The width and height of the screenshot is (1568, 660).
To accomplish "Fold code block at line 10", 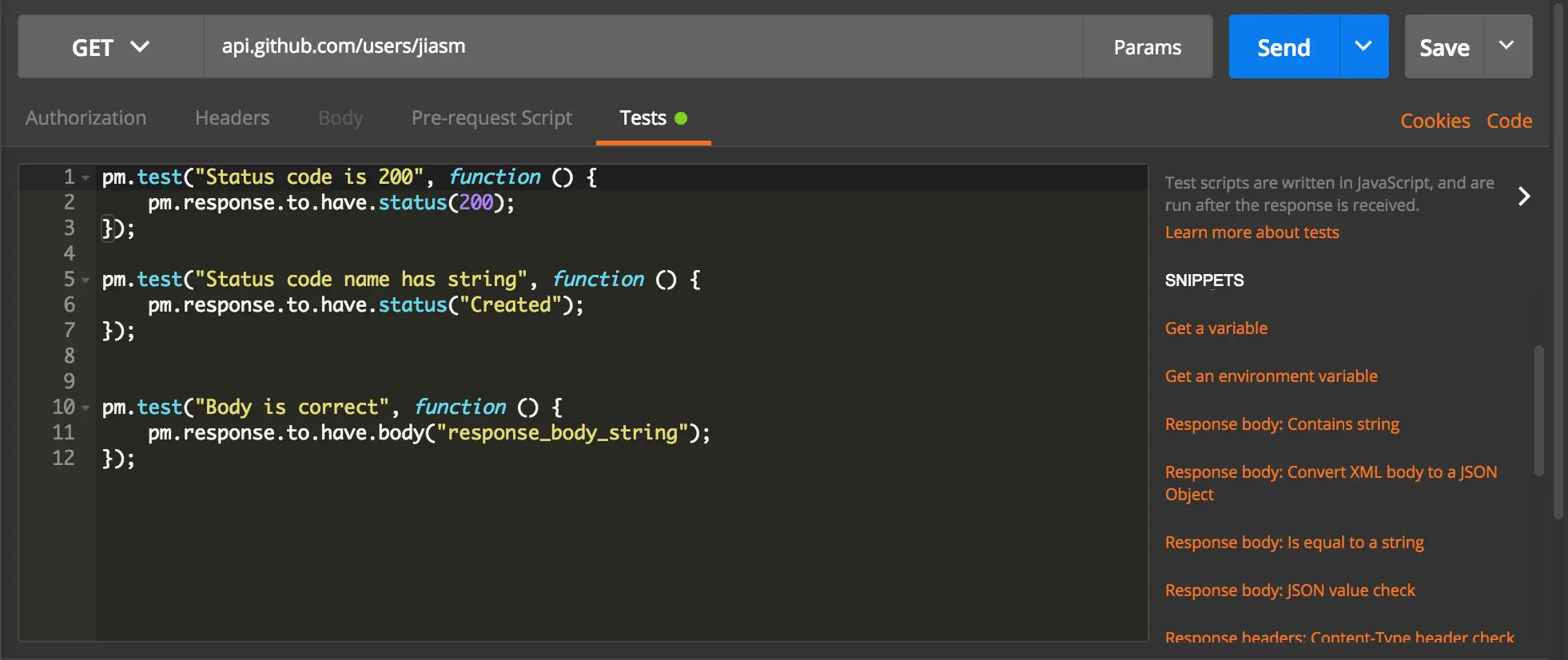I will coord(86,408).
